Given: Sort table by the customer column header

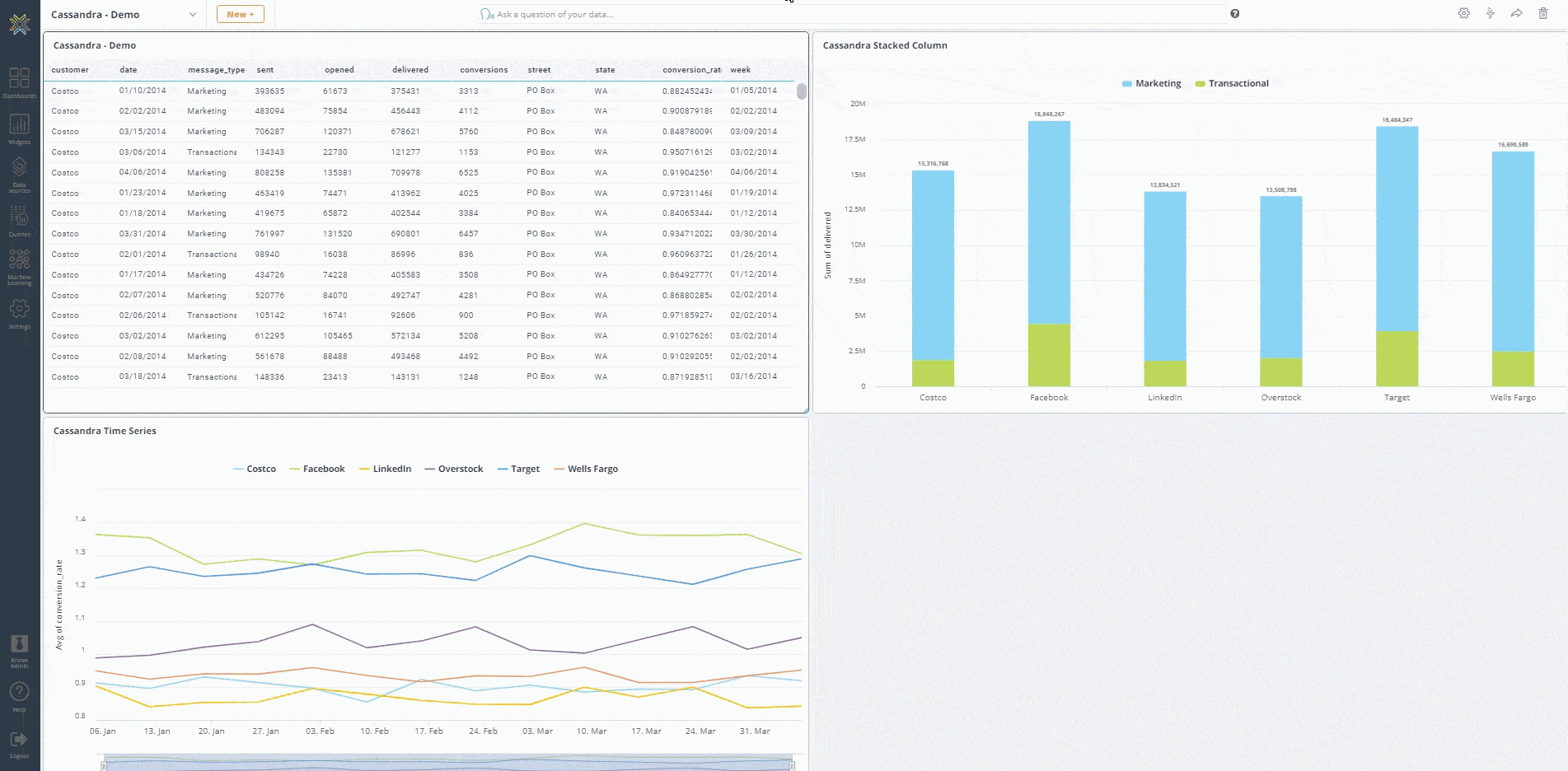Looking at the screenshot, I should tap(70, 70).
